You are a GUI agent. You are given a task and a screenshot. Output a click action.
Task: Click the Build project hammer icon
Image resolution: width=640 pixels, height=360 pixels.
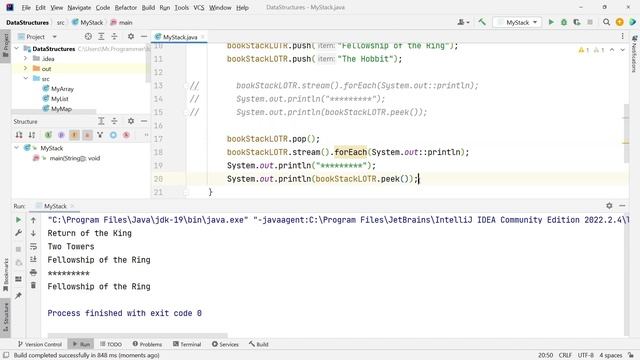pyautogui.click(x=482, y=22)
